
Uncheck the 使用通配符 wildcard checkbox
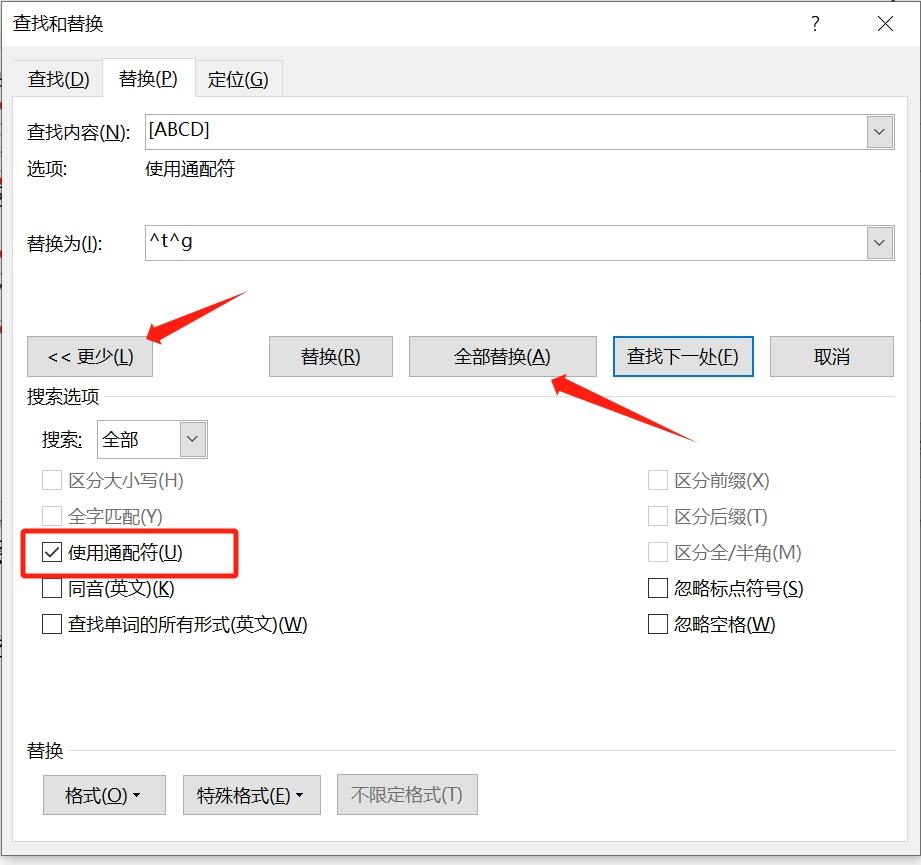pos(51,552)
